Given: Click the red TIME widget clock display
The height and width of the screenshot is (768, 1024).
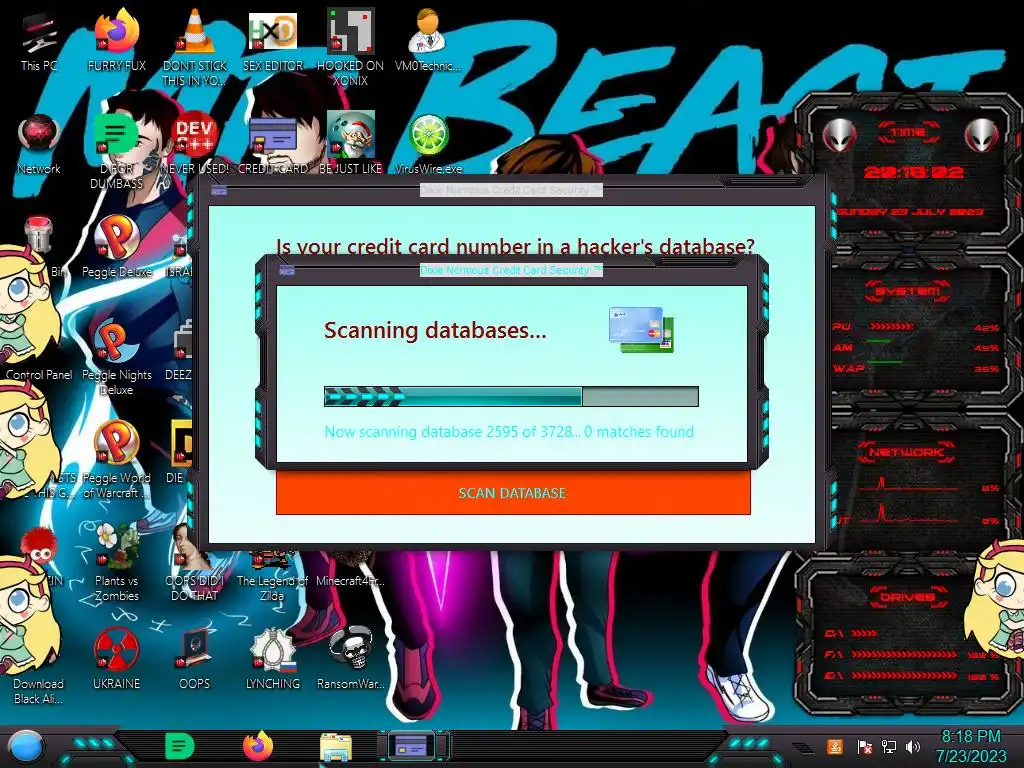Looking at the screenshot, I should (x=914, y=172).
